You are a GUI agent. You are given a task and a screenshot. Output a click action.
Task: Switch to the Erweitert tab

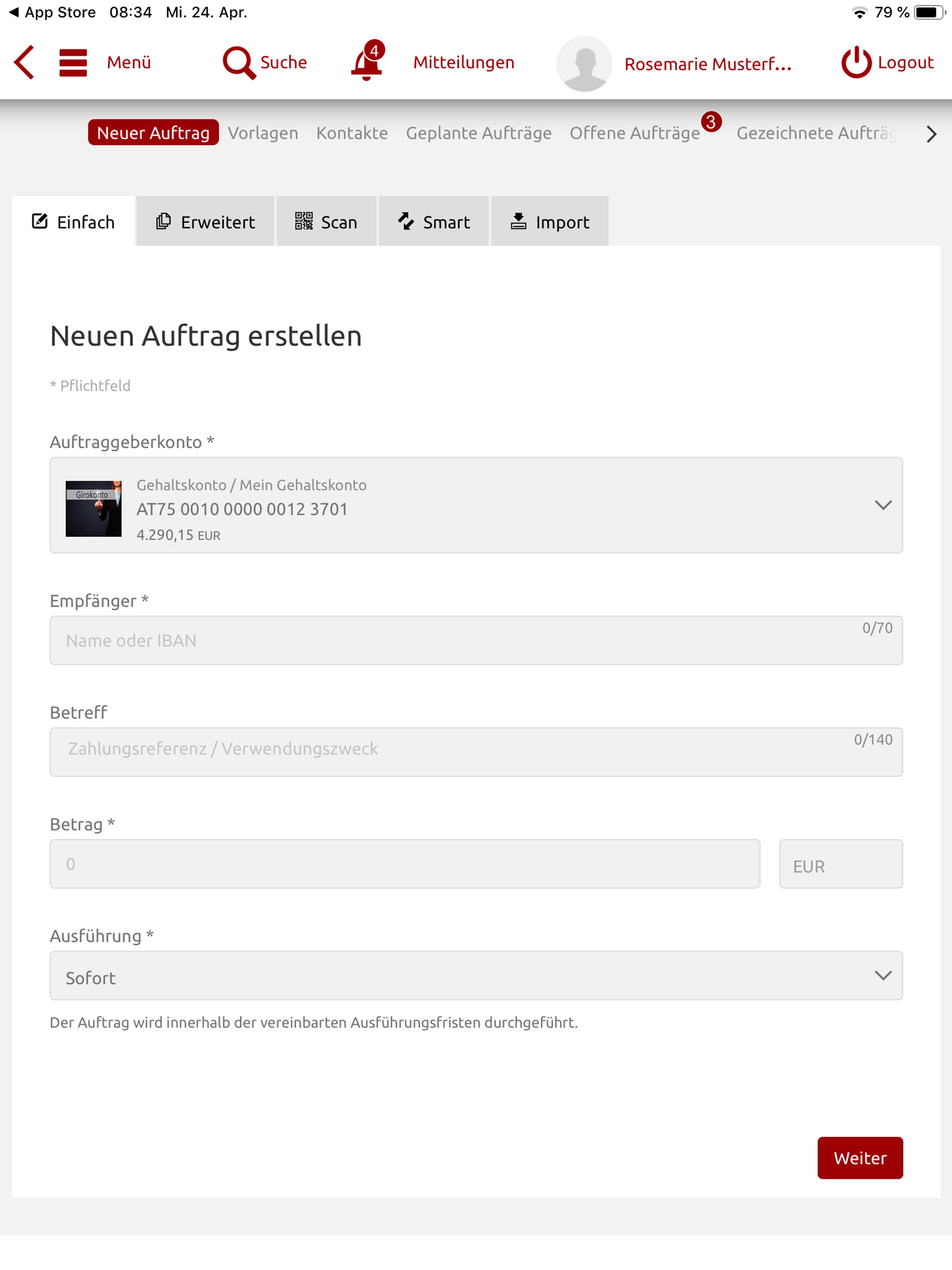(x=205, y=222)
